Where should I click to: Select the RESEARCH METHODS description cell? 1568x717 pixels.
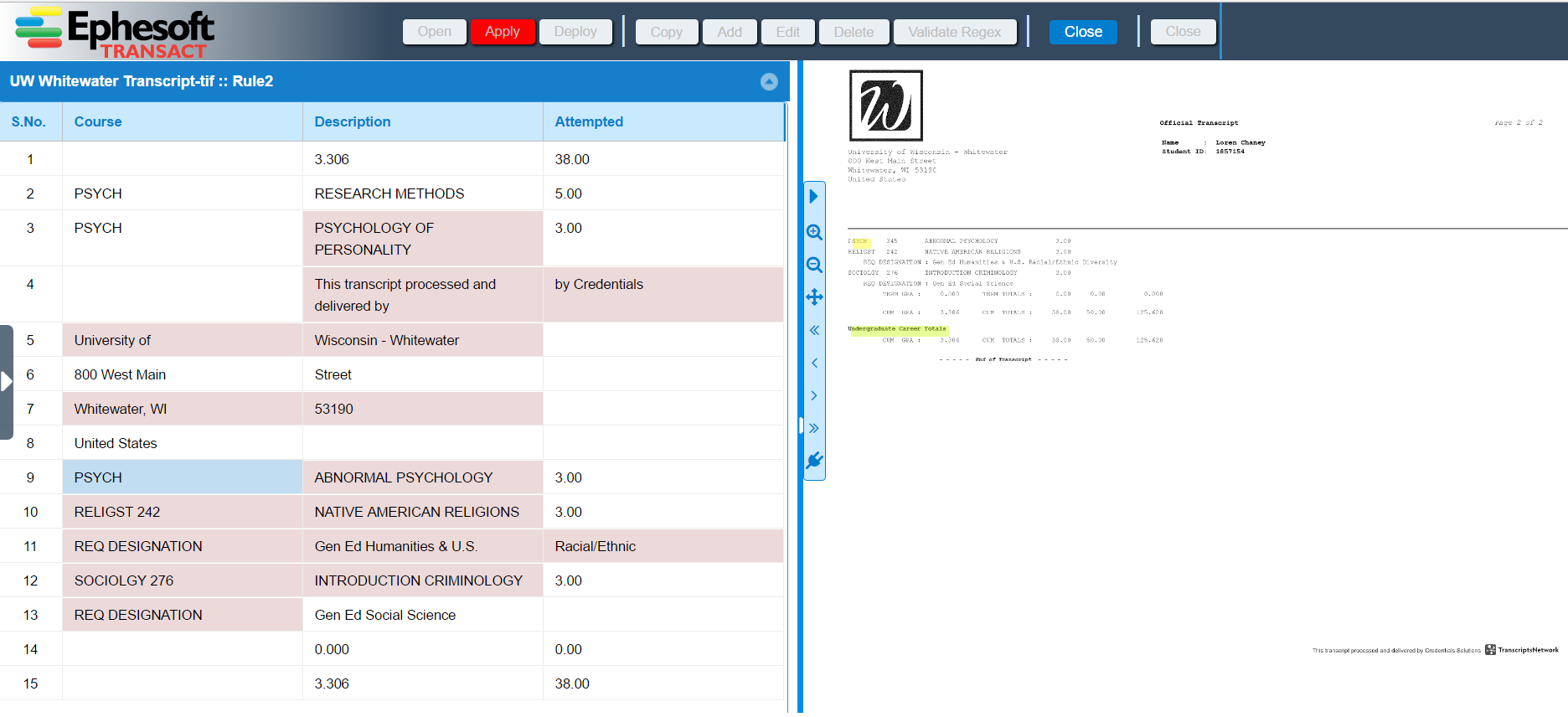coord(423,193)
